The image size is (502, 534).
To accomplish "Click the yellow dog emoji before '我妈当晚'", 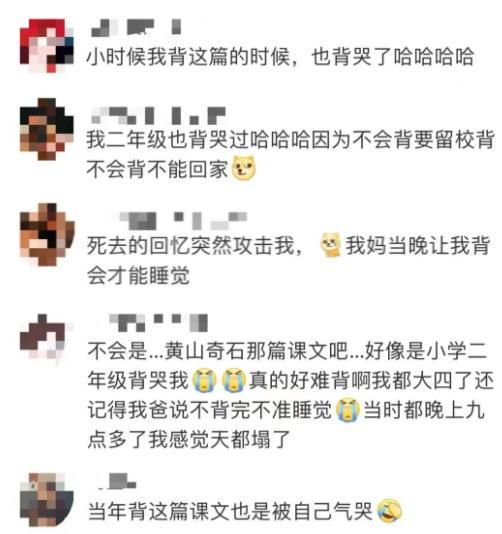I will pos(330,245).
